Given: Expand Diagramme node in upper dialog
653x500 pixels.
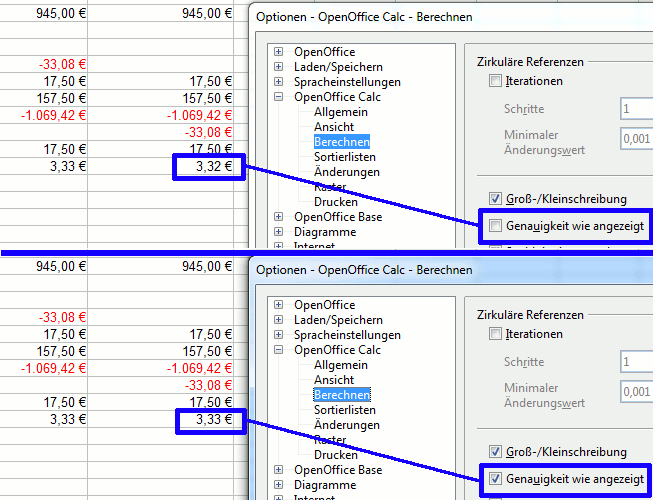Looking at the screenshot, I should click(279, 232).
